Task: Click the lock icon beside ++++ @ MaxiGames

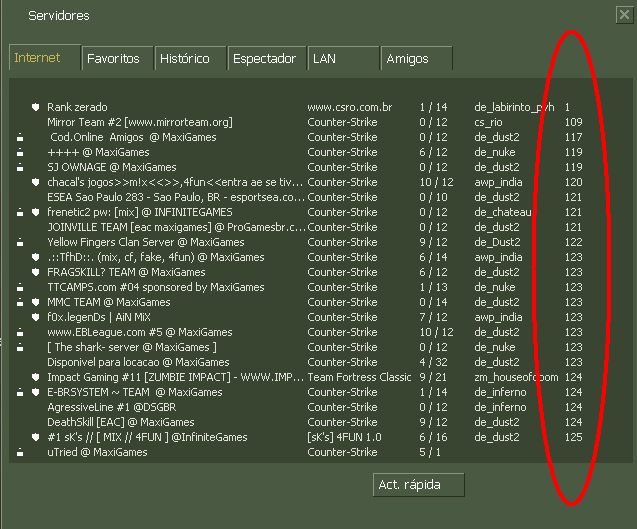Action: [20, 153]
